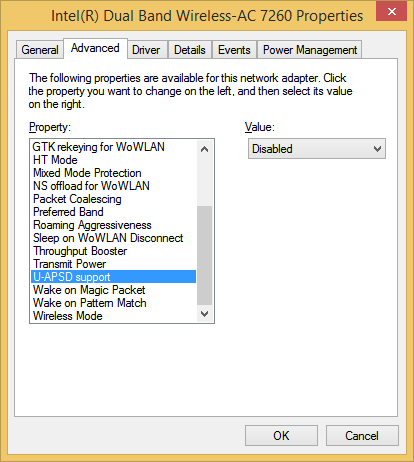Viewport: 414px width, 462px height.
Task: Select NS offload for WoWLAN property
Action: tap(113, 186)
